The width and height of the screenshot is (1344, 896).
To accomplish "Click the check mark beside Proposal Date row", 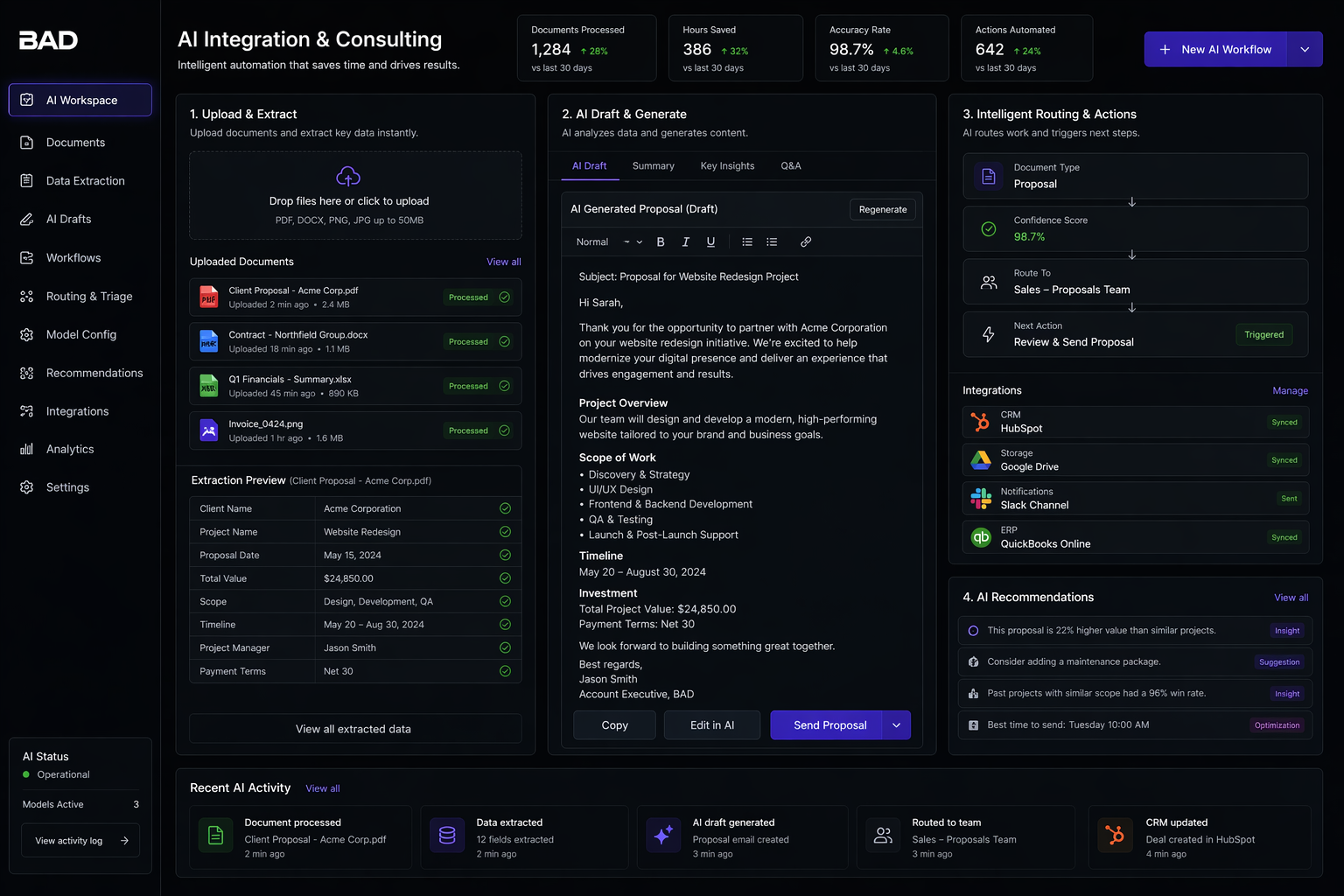I will [x=505, y=555].
